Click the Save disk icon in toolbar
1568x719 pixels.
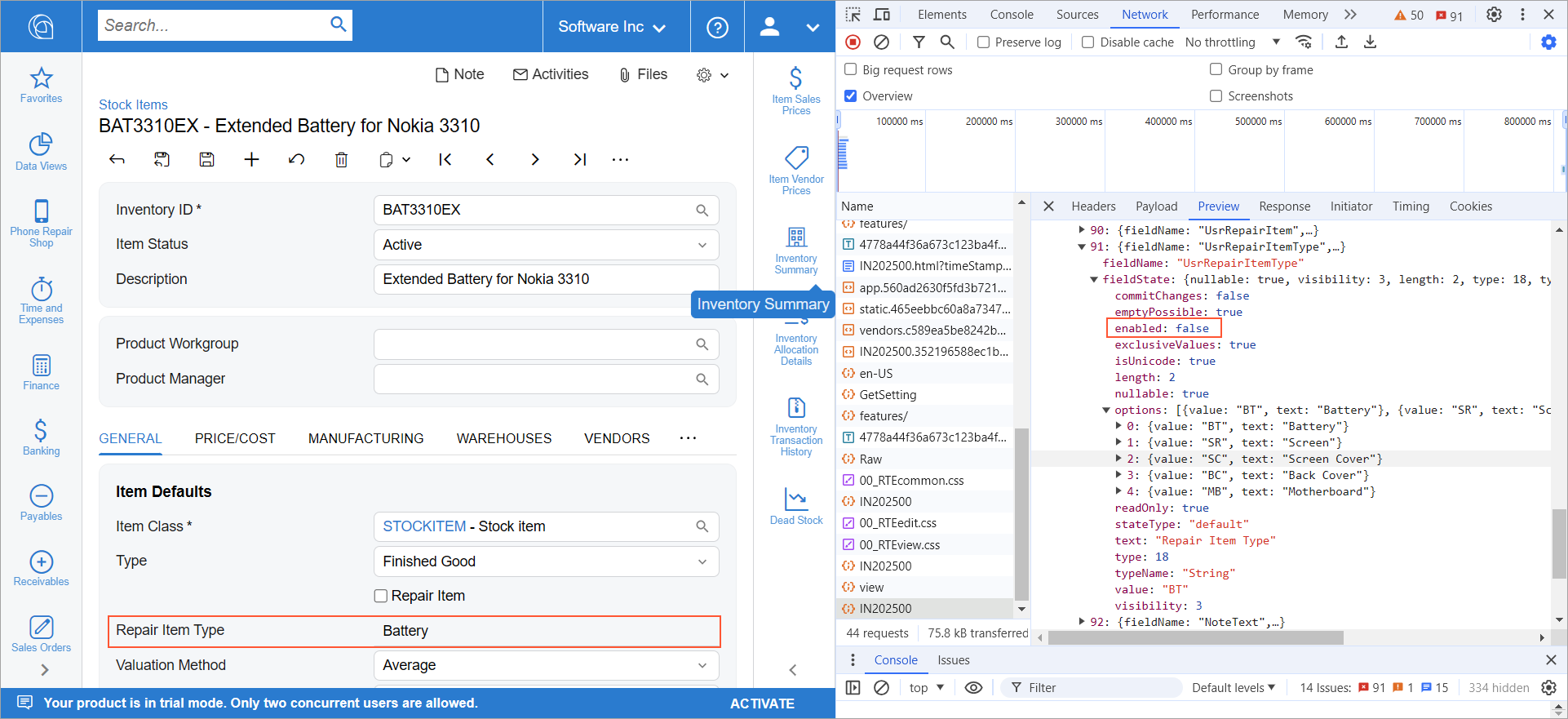point(206,160)
